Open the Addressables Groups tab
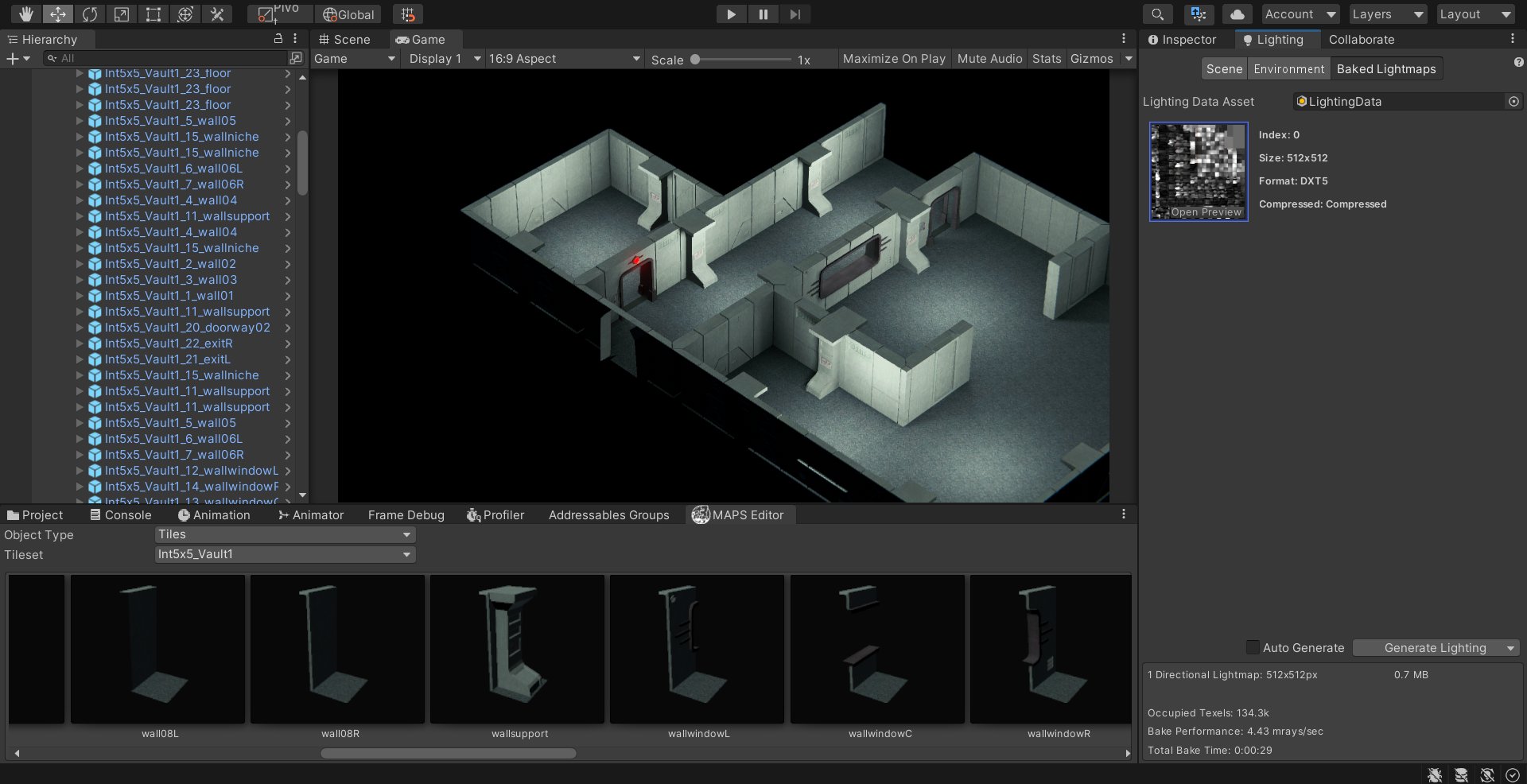Image resolution: width=1527 pixels, height=784 pixels. (608, 514)
